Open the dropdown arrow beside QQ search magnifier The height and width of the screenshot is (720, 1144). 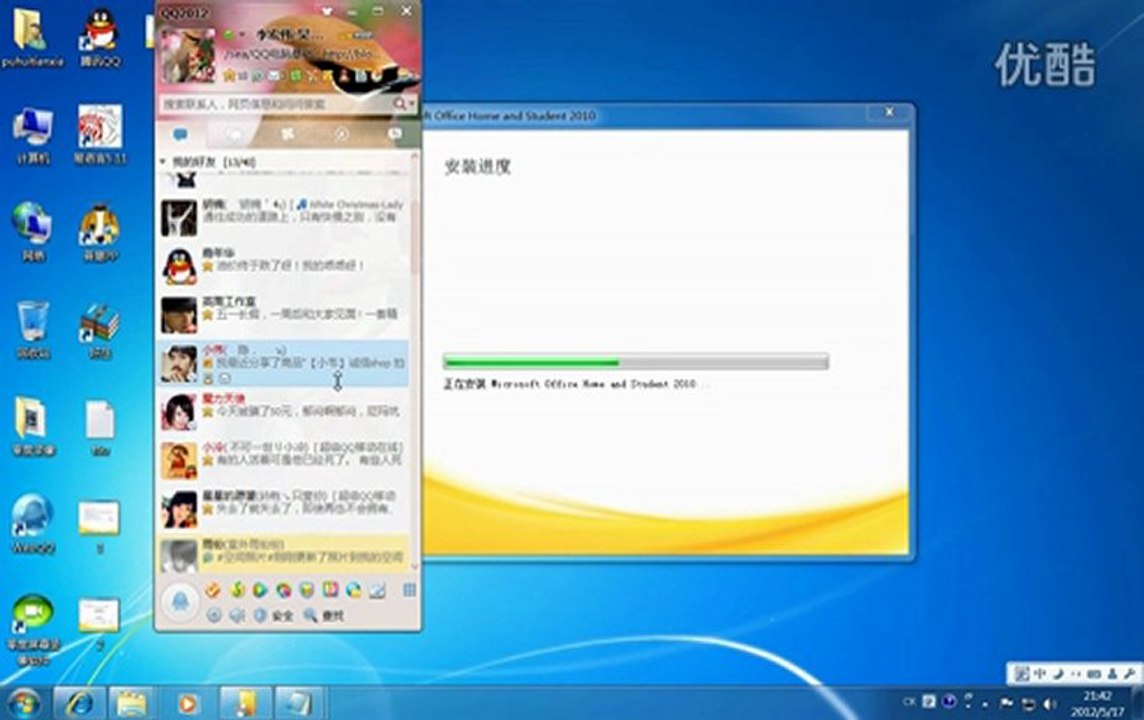412,104
